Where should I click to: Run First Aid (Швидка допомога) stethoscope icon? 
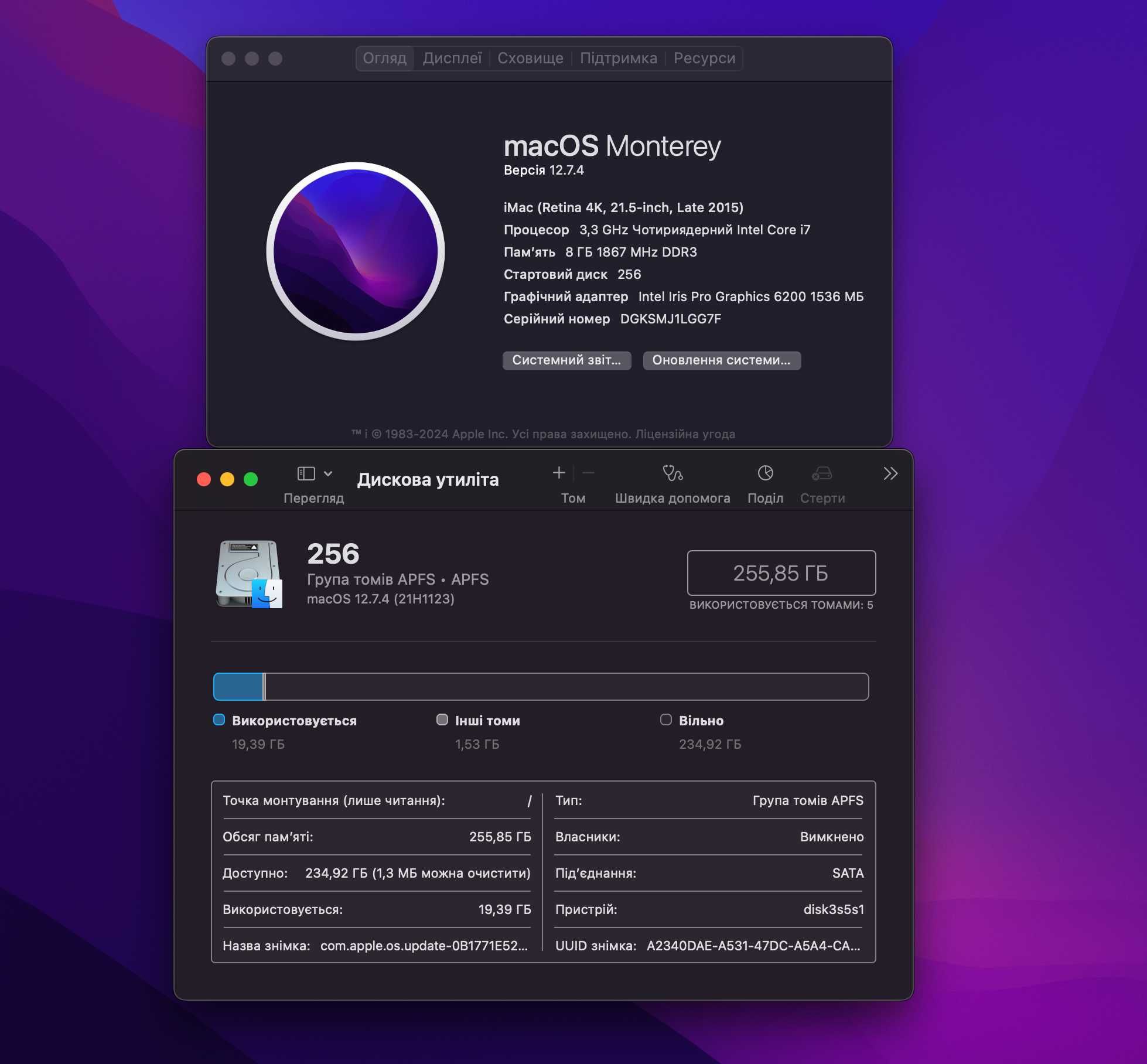point(673,473)
